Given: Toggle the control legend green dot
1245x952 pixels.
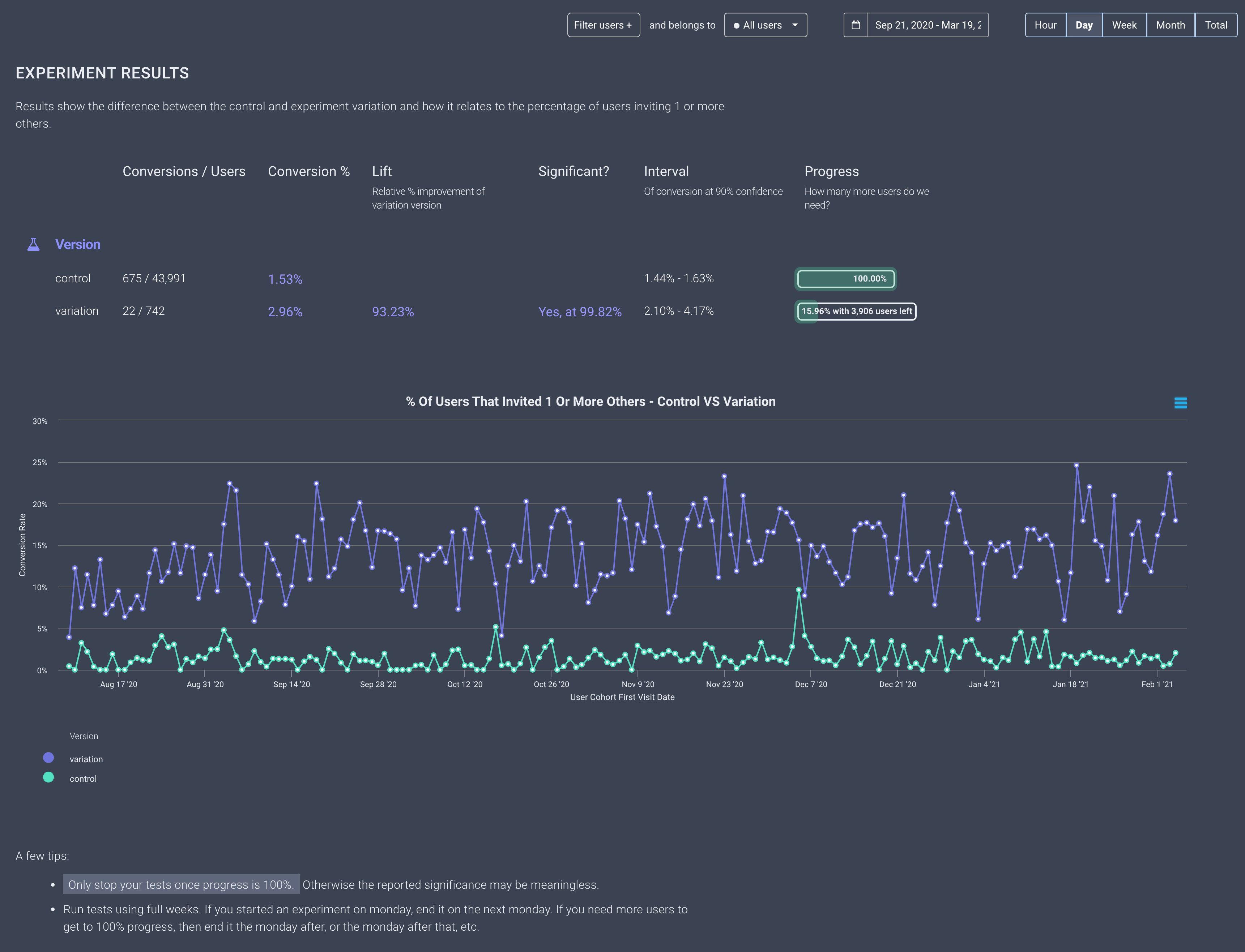Looking at the screenshot, I should (49, 777).
